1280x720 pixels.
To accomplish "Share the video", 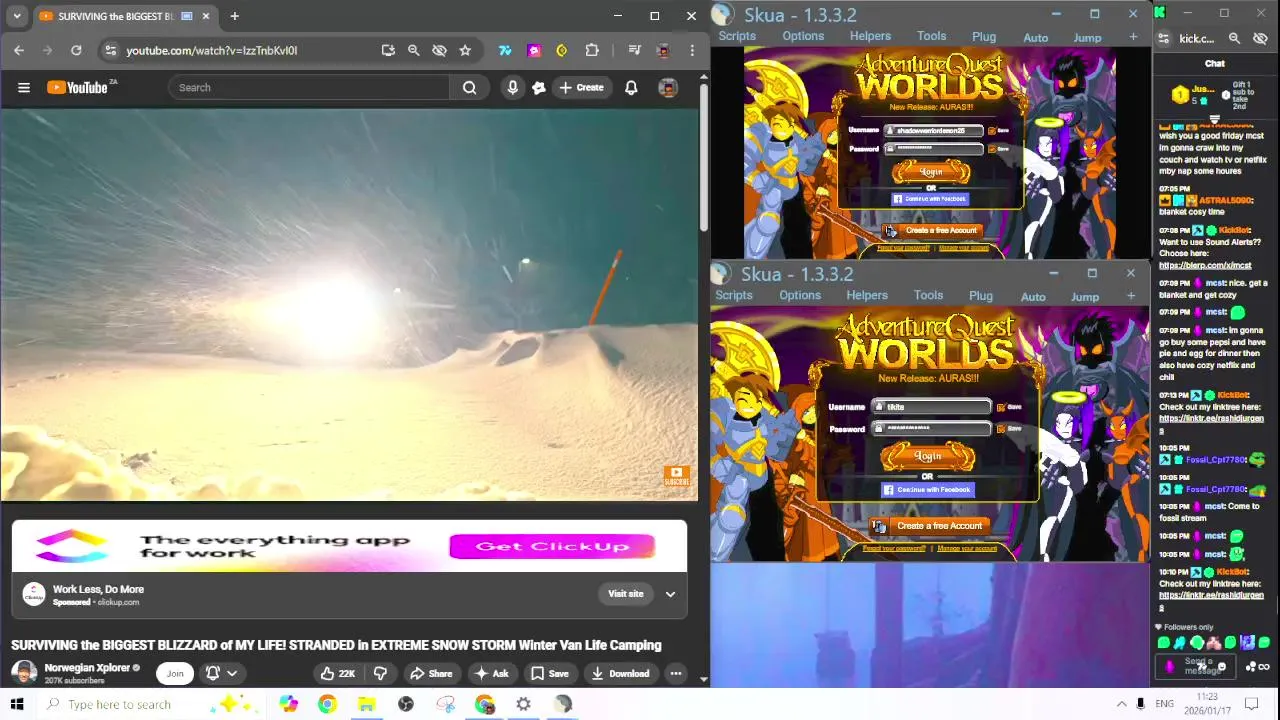I will pos(431,673).
